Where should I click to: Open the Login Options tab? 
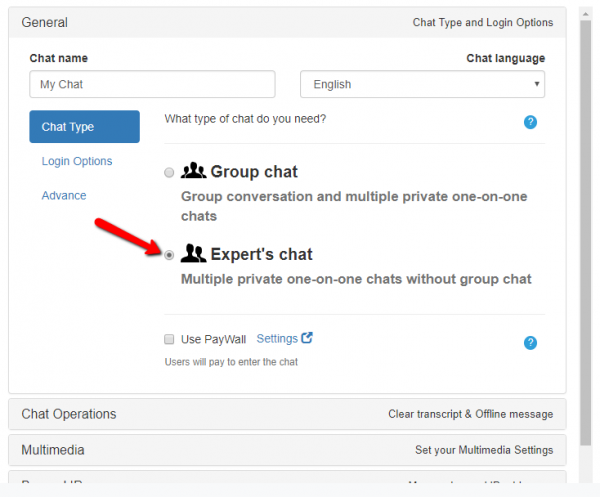(x=77, y=161)
